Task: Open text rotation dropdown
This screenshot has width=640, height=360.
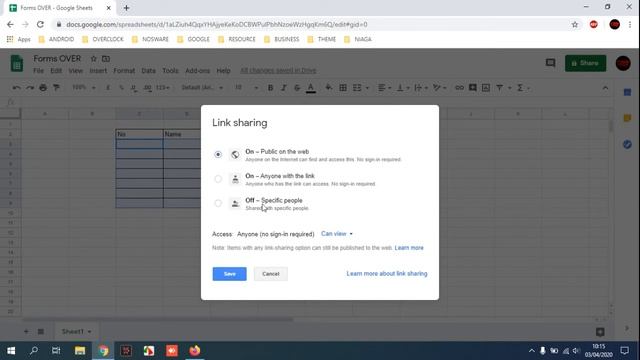Action: [440, 88]
